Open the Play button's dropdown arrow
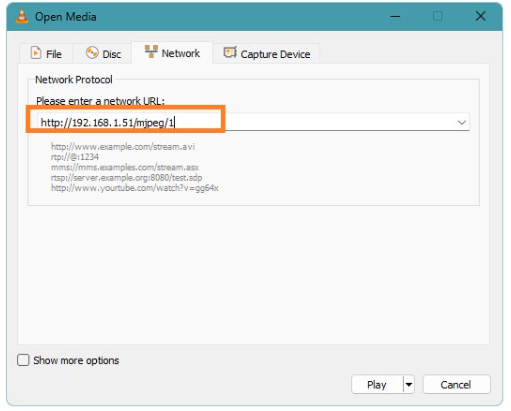 coord(409,385)
